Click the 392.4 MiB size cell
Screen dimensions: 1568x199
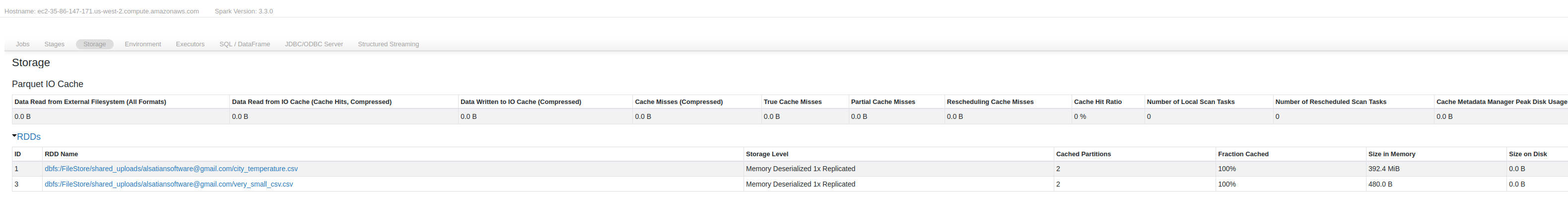point(1383,169)
